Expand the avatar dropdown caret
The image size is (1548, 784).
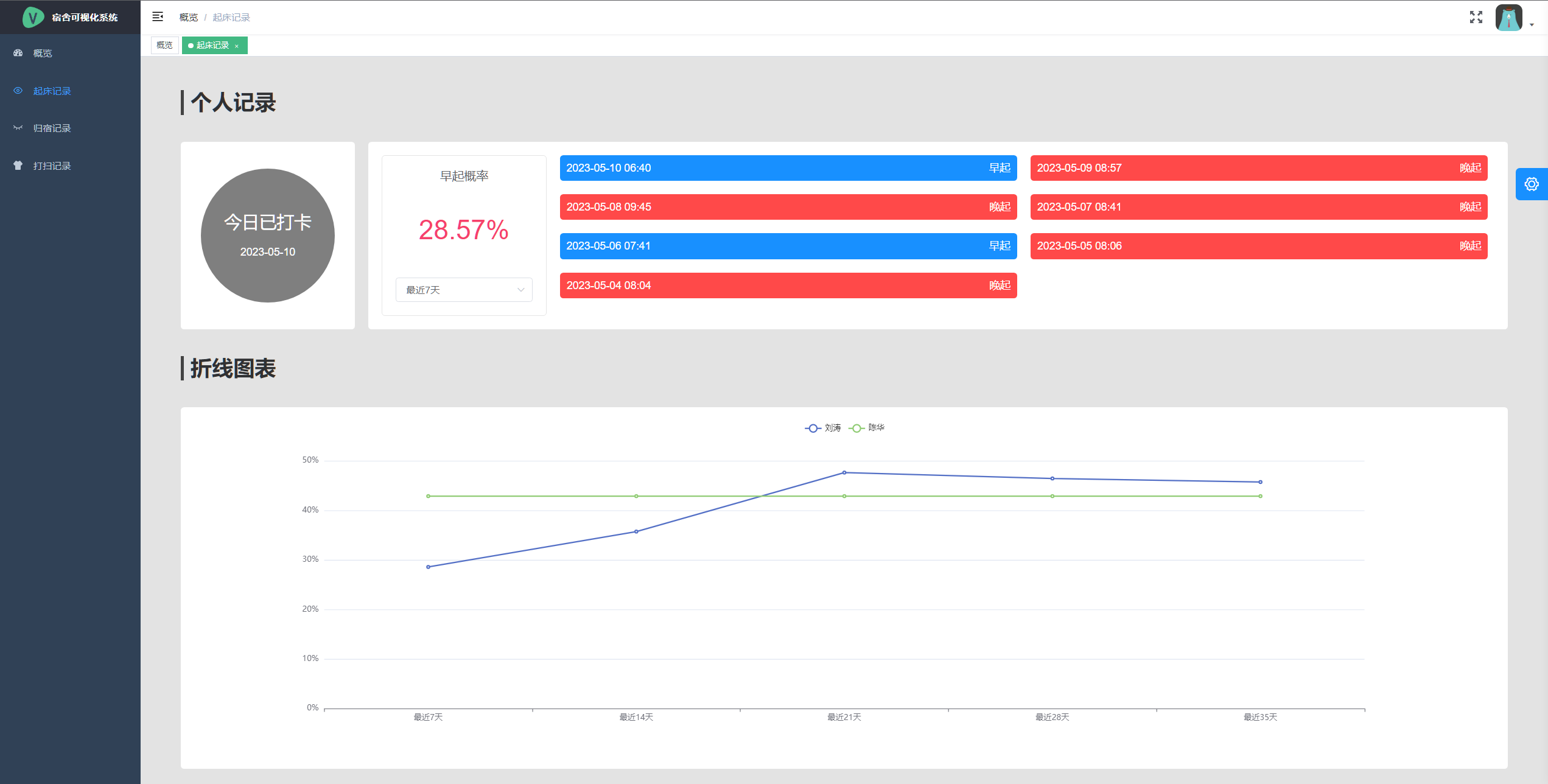(x=1532, y=25)
